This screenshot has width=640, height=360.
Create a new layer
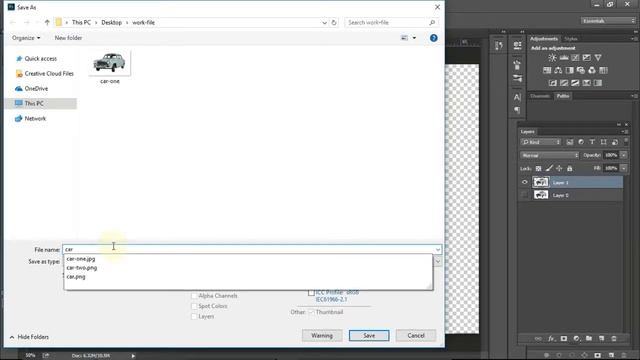601,339
